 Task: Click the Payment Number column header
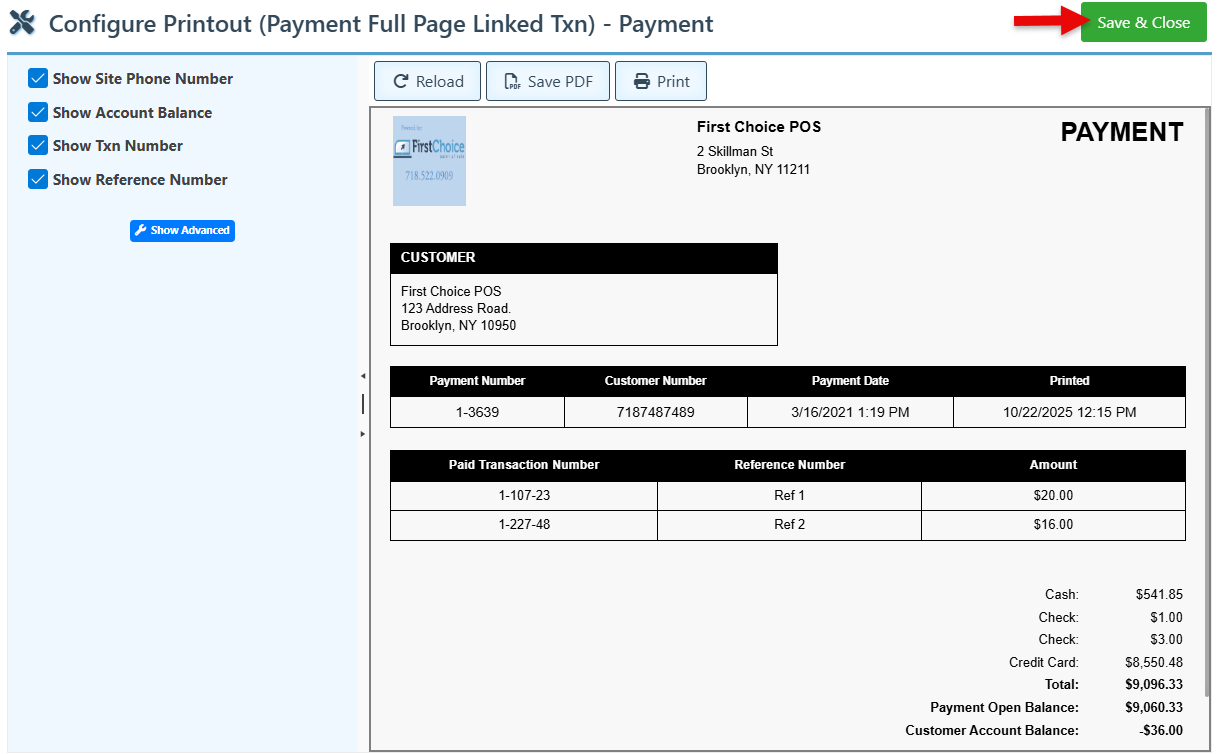(x=477, y=381)
